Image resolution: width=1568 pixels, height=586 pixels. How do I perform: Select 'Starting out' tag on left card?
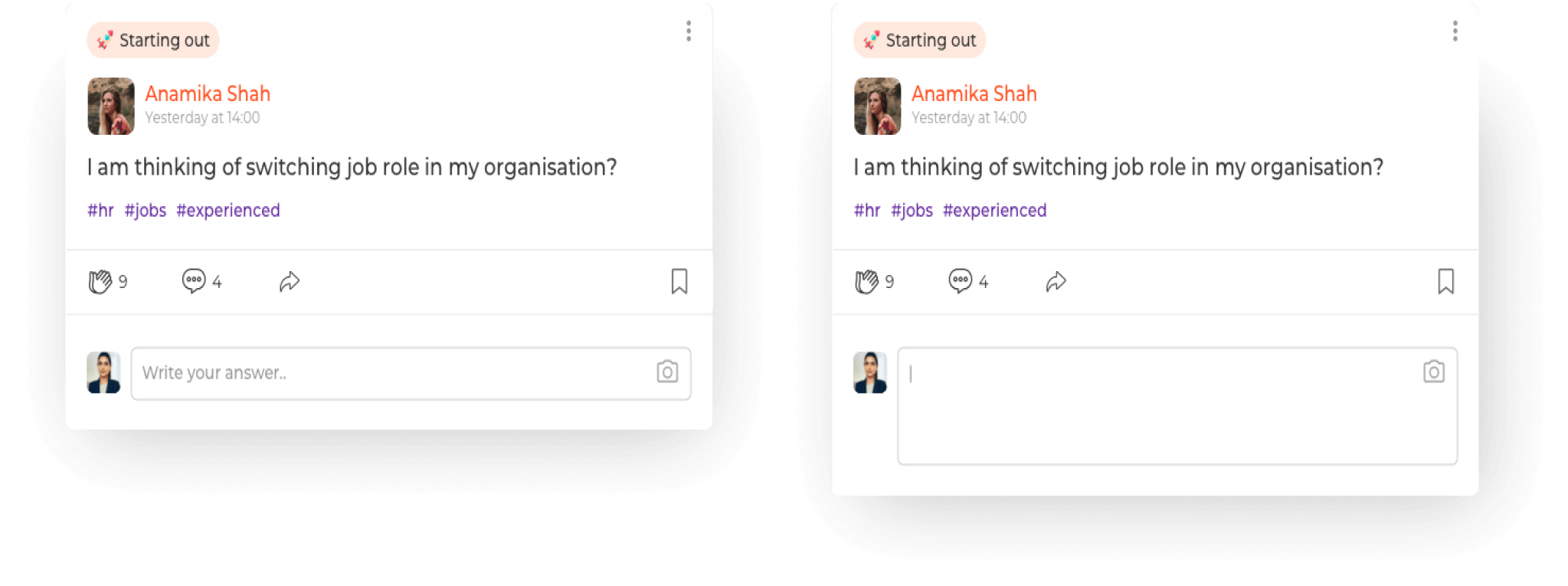(153, 40)
